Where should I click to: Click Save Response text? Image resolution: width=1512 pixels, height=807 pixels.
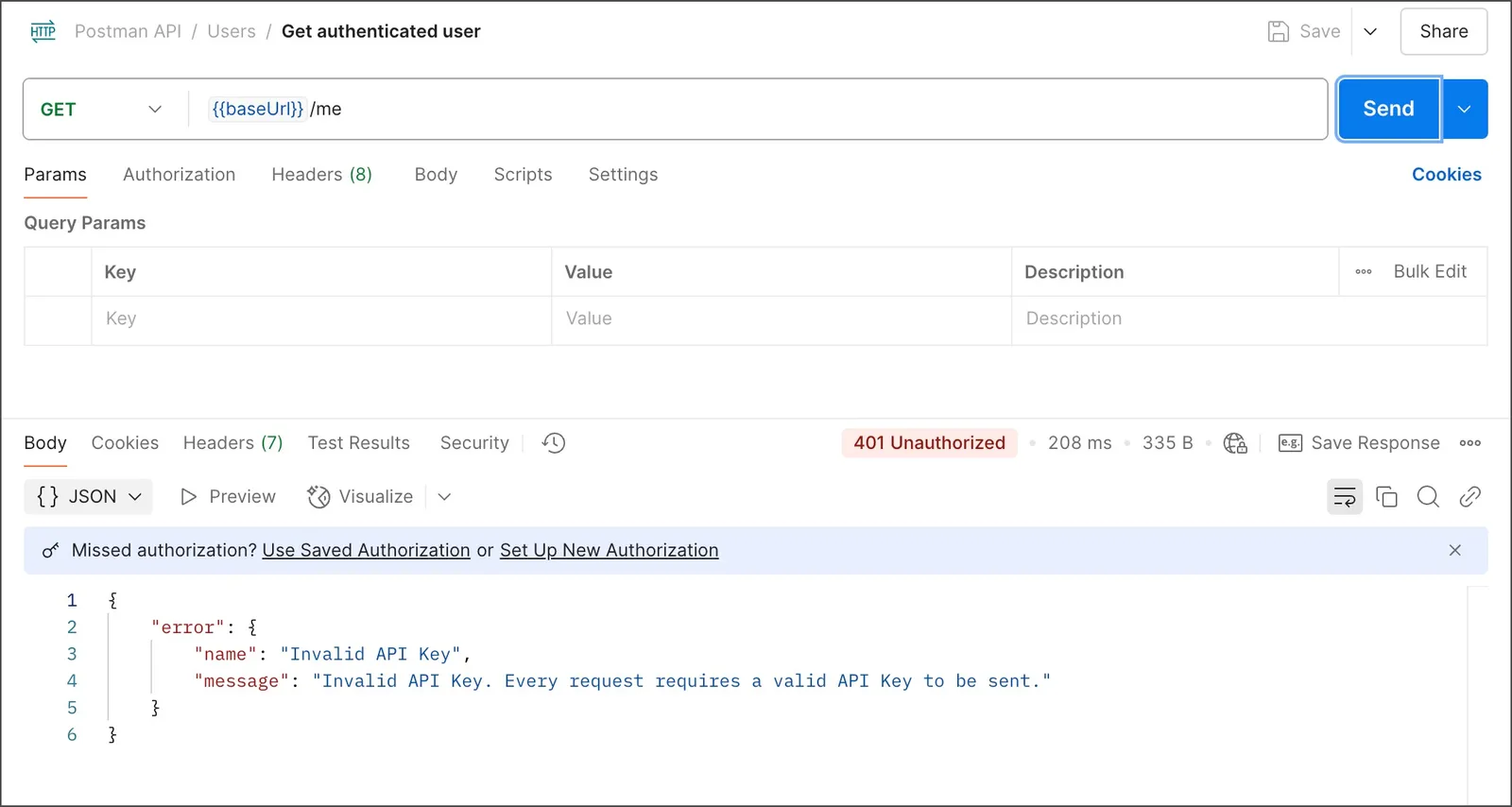coord(1375,443)
